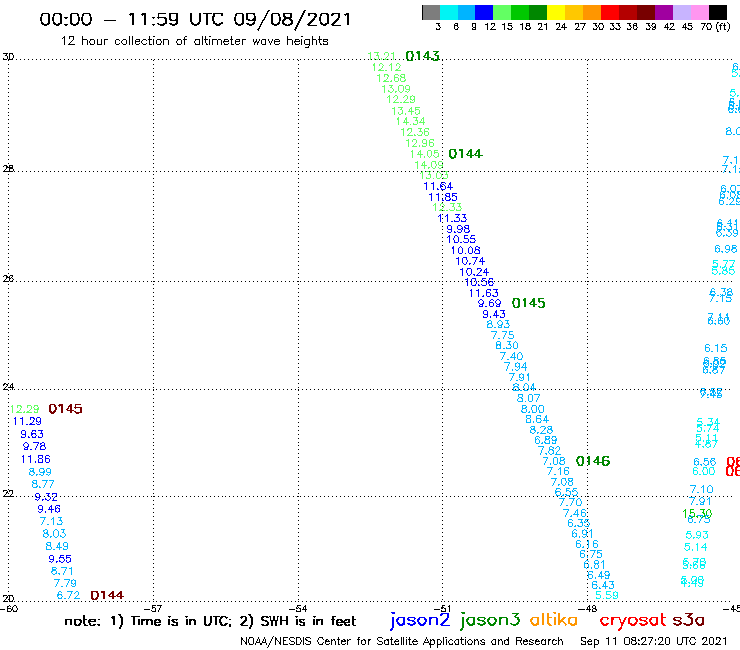Click the 5.93 wave height value
This screenshot has height=650, width=740.
point(697,535)
